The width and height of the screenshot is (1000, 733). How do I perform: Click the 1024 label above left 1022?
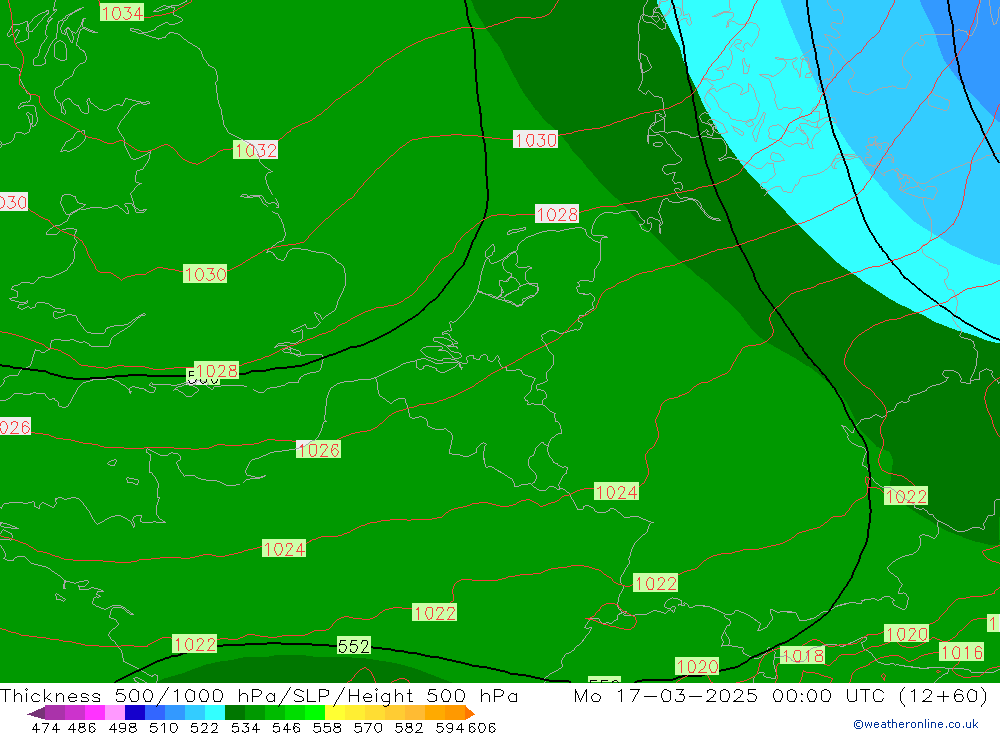tap(284, 549)
